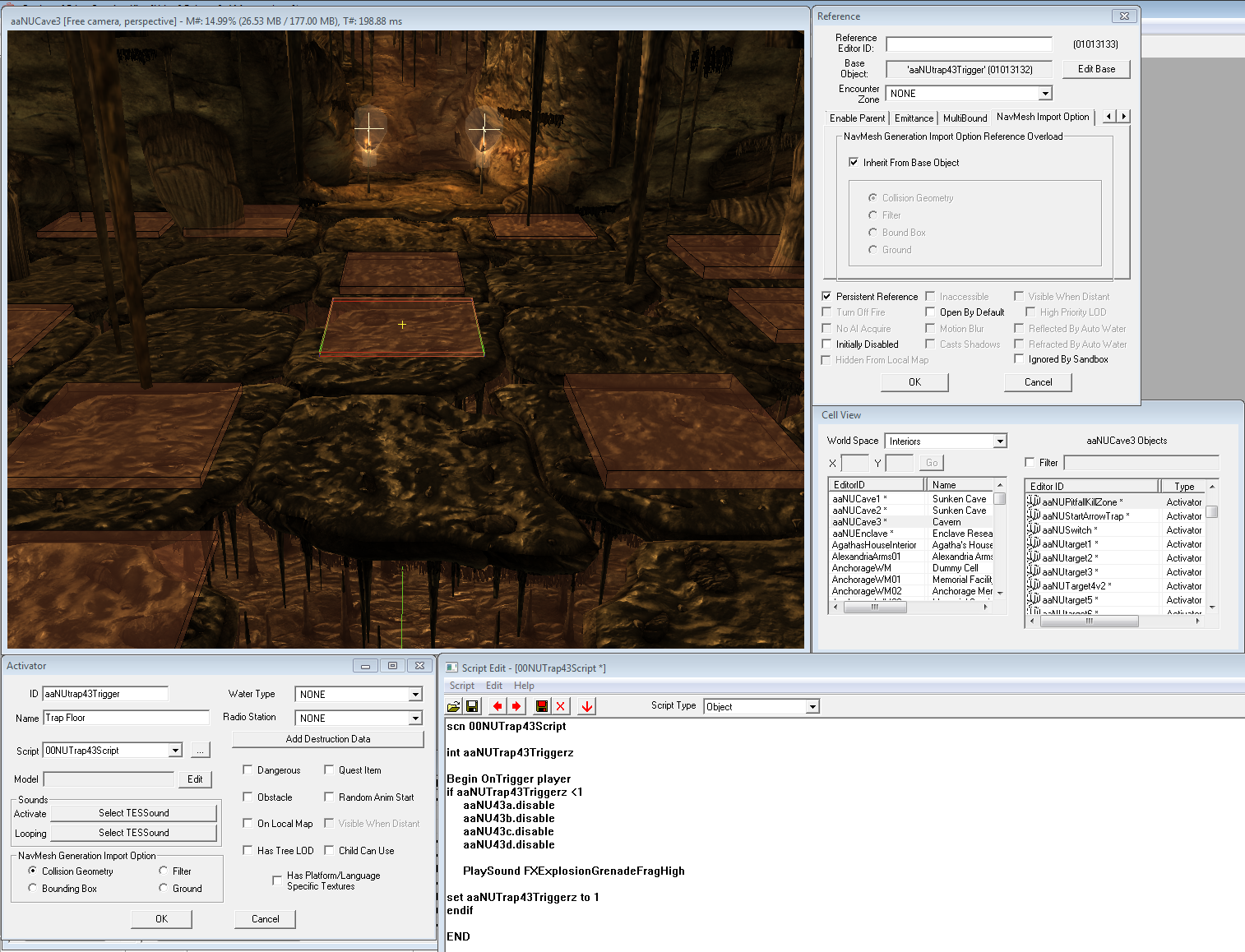The width and height of the screenshot is (1245, 952).
Task: Save script with the black floppy disk icon
Action: point(472,706)
